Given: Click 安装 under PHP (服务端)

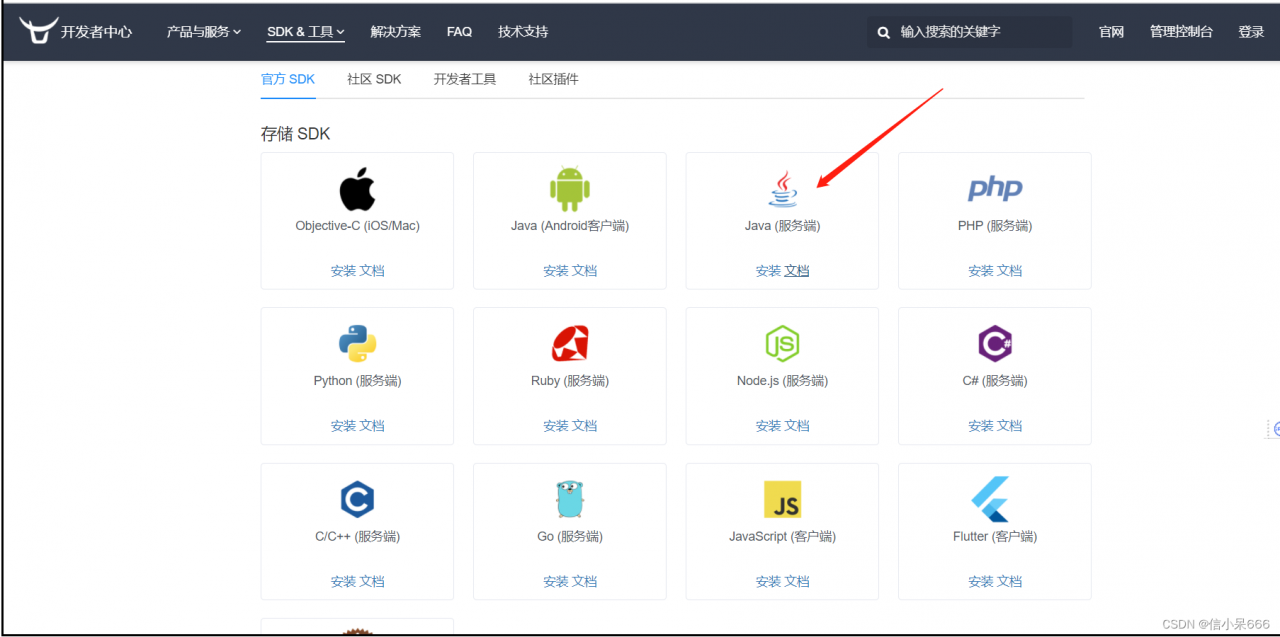Looking at the screenshot, I should point(981,271).
